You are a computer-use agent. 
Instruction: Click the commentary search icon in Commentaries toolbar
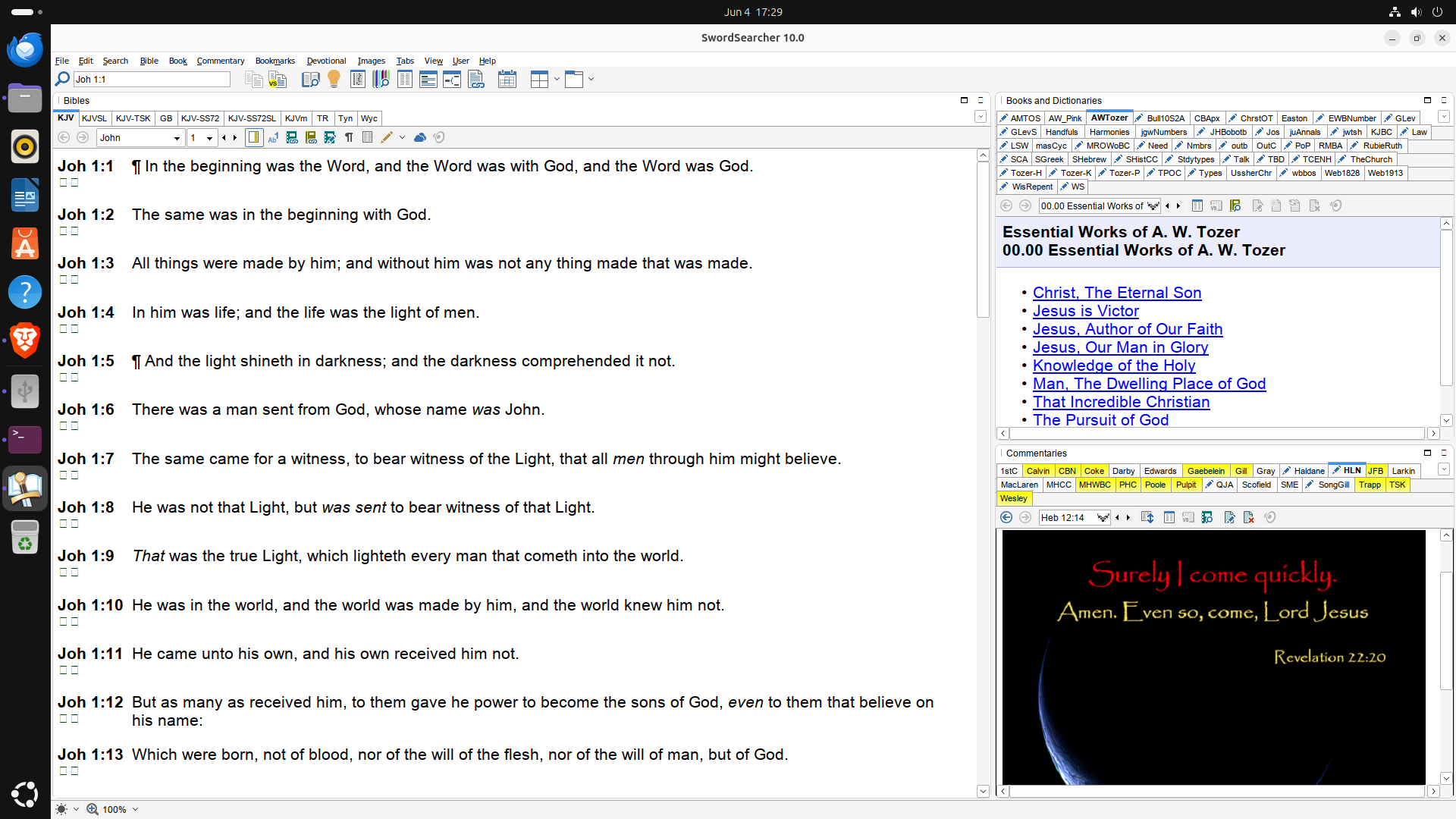[1207, 517]
